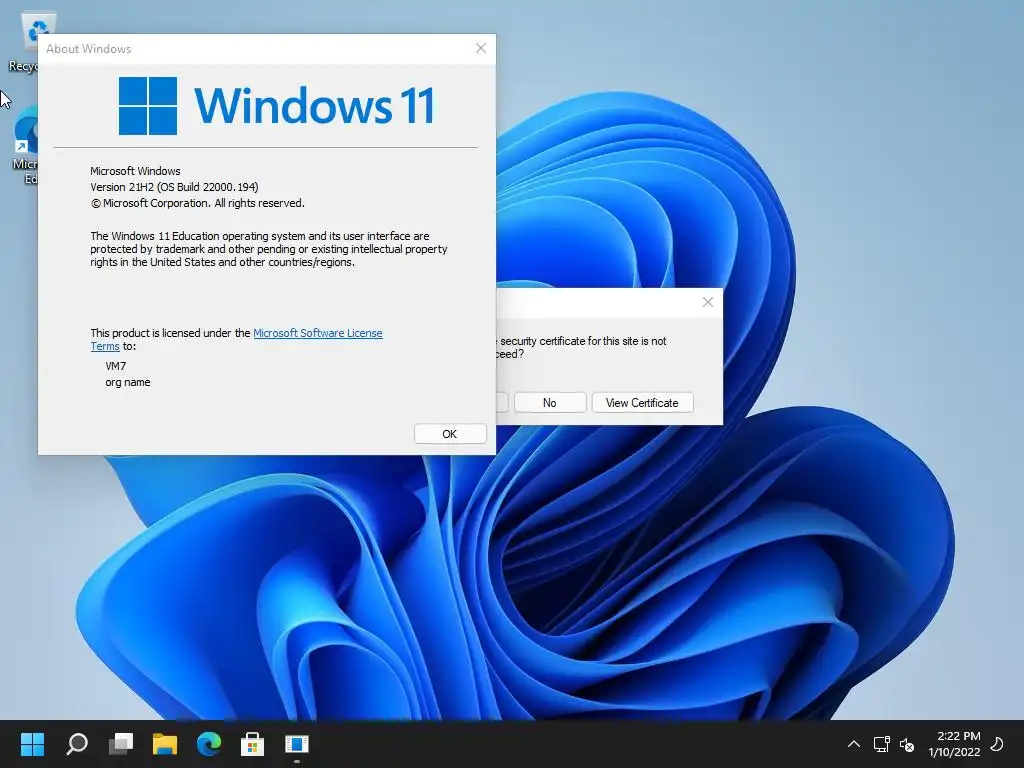Close the security certificate dialog
This screenshot has width=1024, height=768.
(708, 302)
